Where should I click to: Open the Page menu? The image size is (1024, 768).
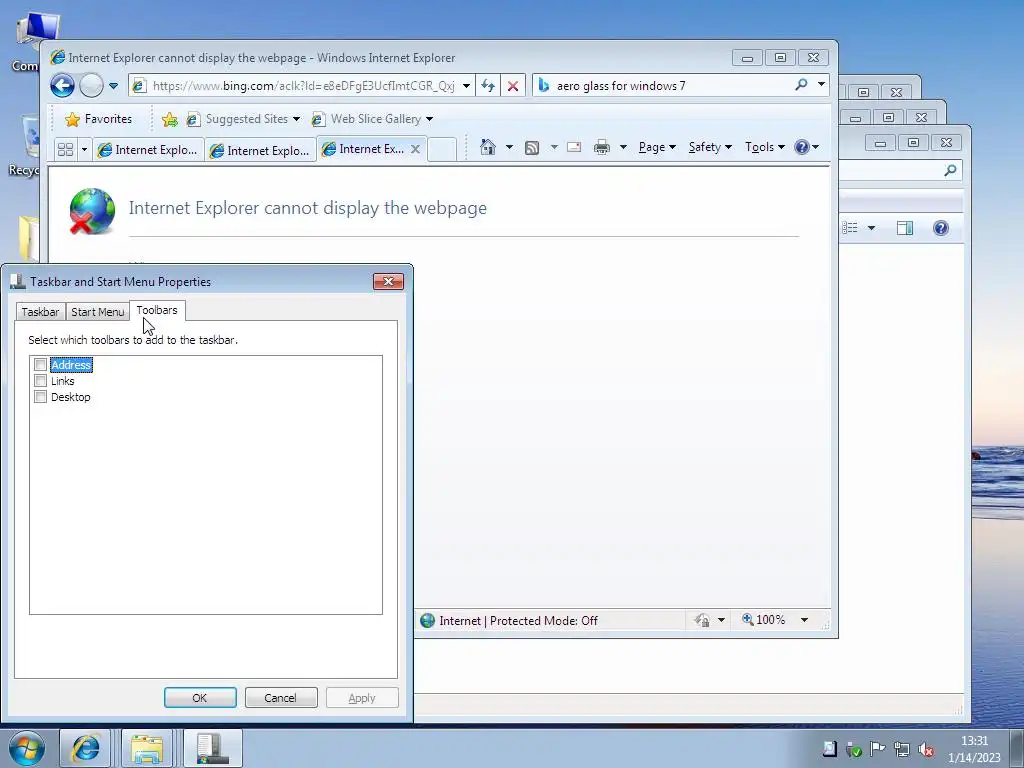tap(657, 147)
